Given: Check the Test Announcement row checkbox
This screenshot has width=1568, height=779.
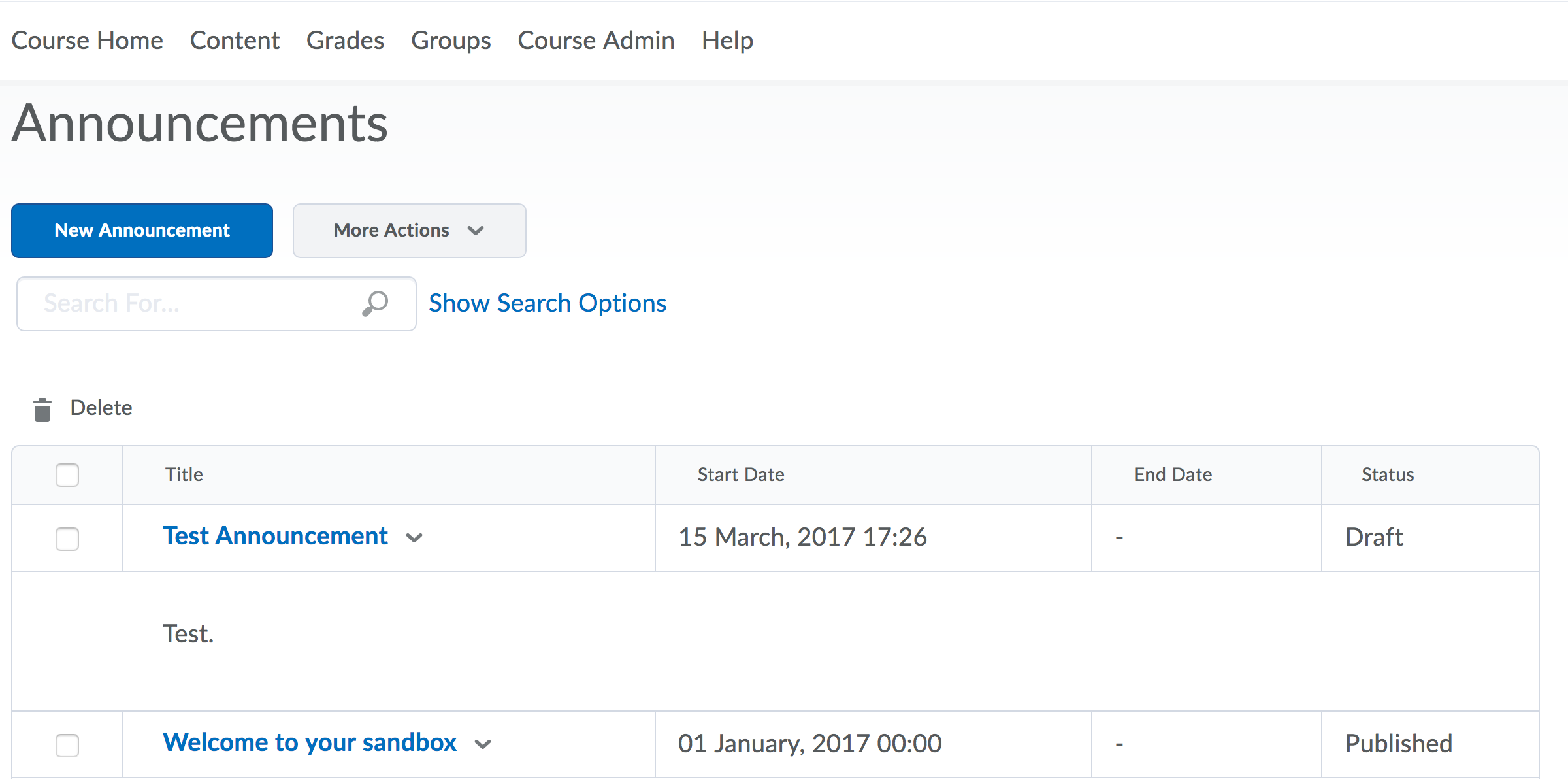Looking at the screenshot, I should pyautogui.click(x=67, y=539).
